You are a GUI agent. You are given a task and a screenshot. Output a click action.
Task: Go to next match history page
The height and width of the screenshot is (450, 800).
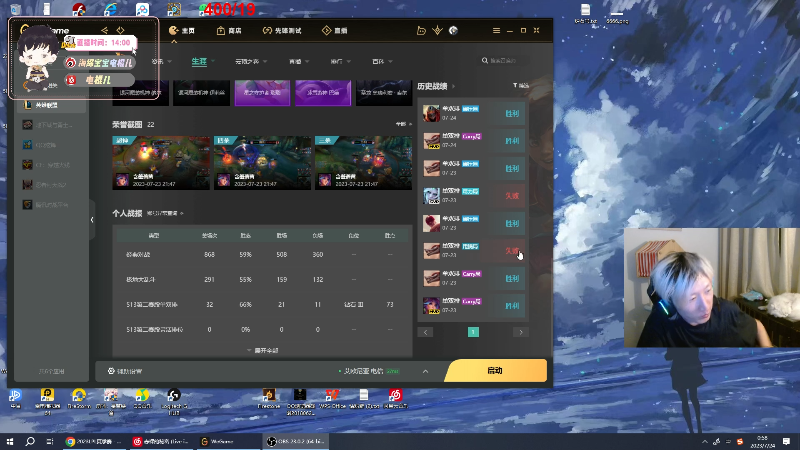(521, 332)
